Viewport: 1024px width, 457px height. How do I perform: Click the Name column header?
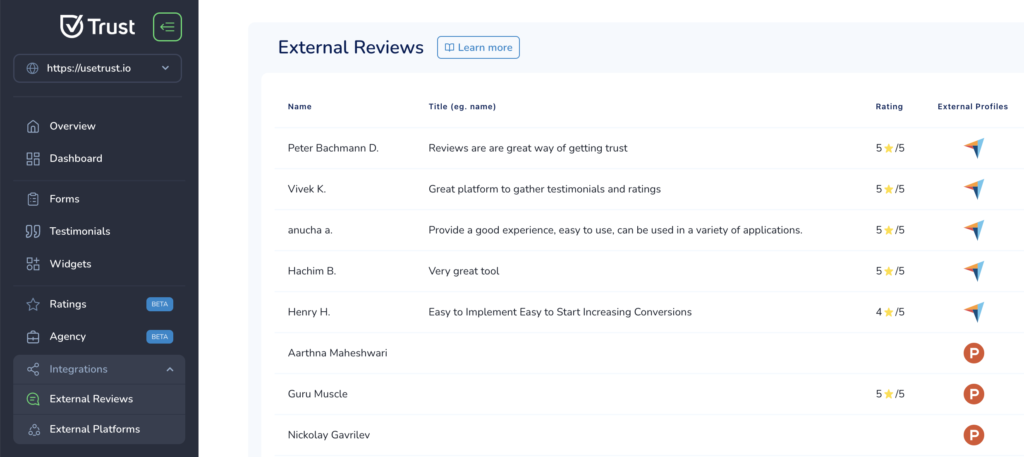(300, 106)
